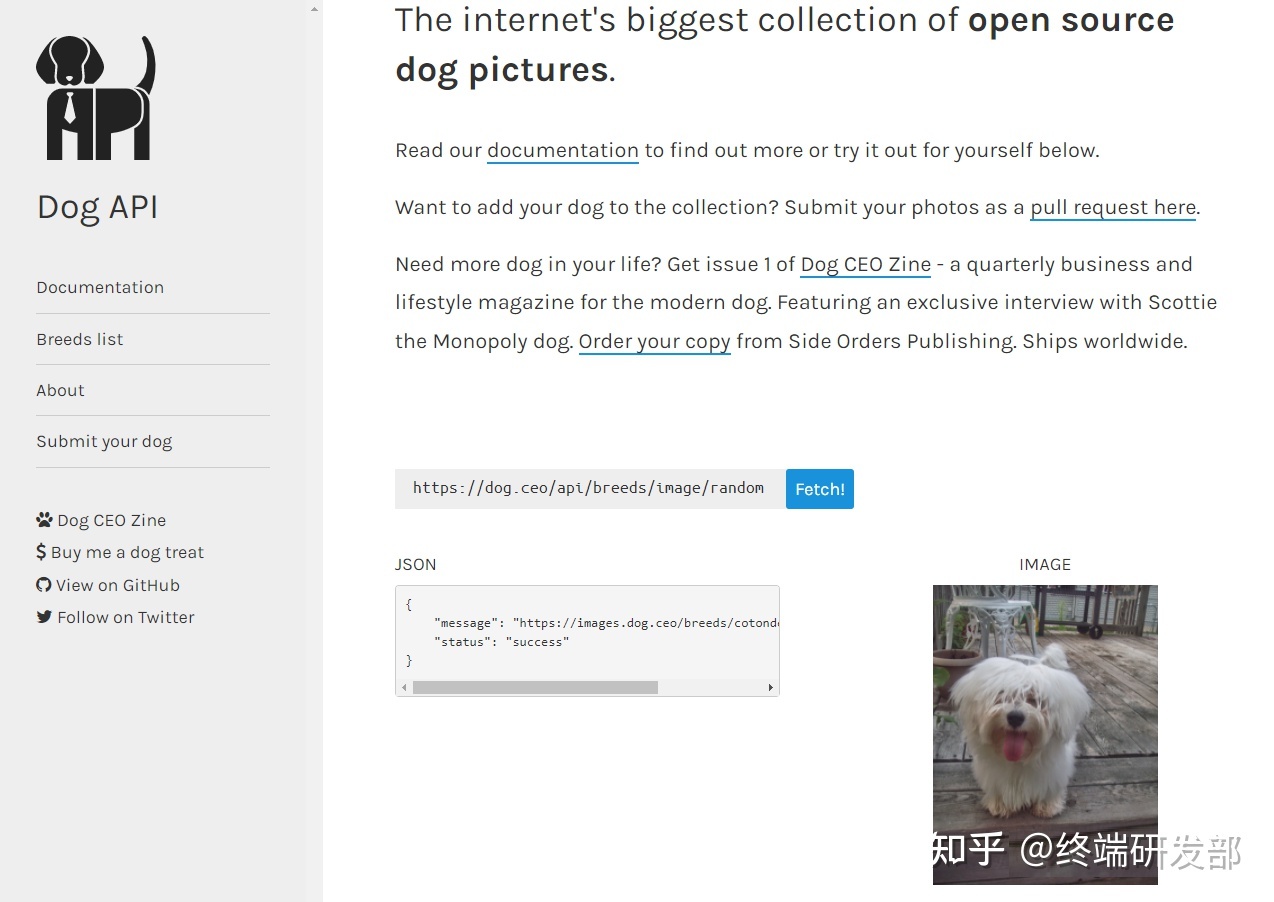Click the Order your copy link
The width and height of the screenshot is (1274, 902).
pos(655,341)
